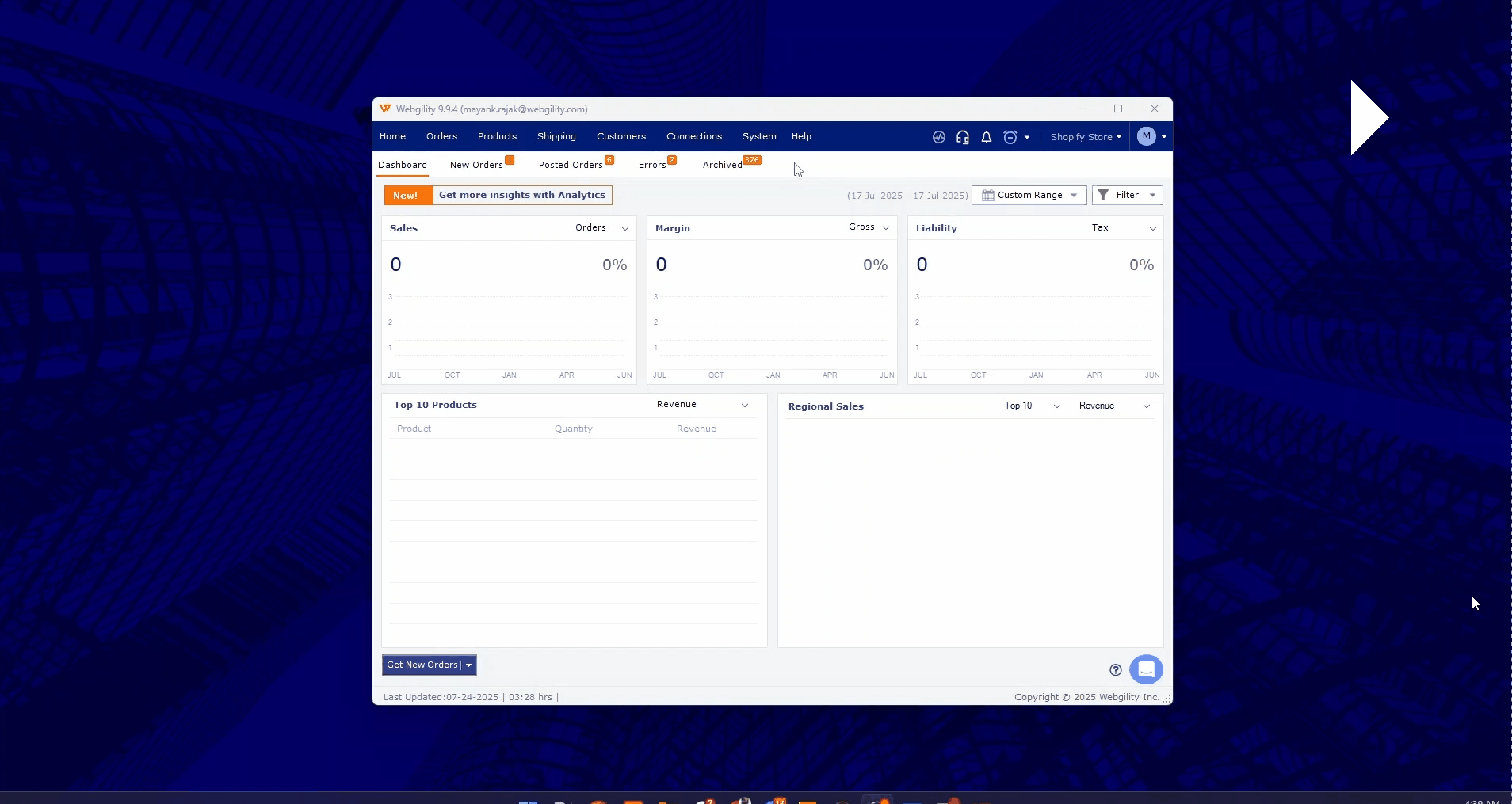Click the Margin card title
The width and height of the screenshot is (1512, 804).
[x=673, y=228]
